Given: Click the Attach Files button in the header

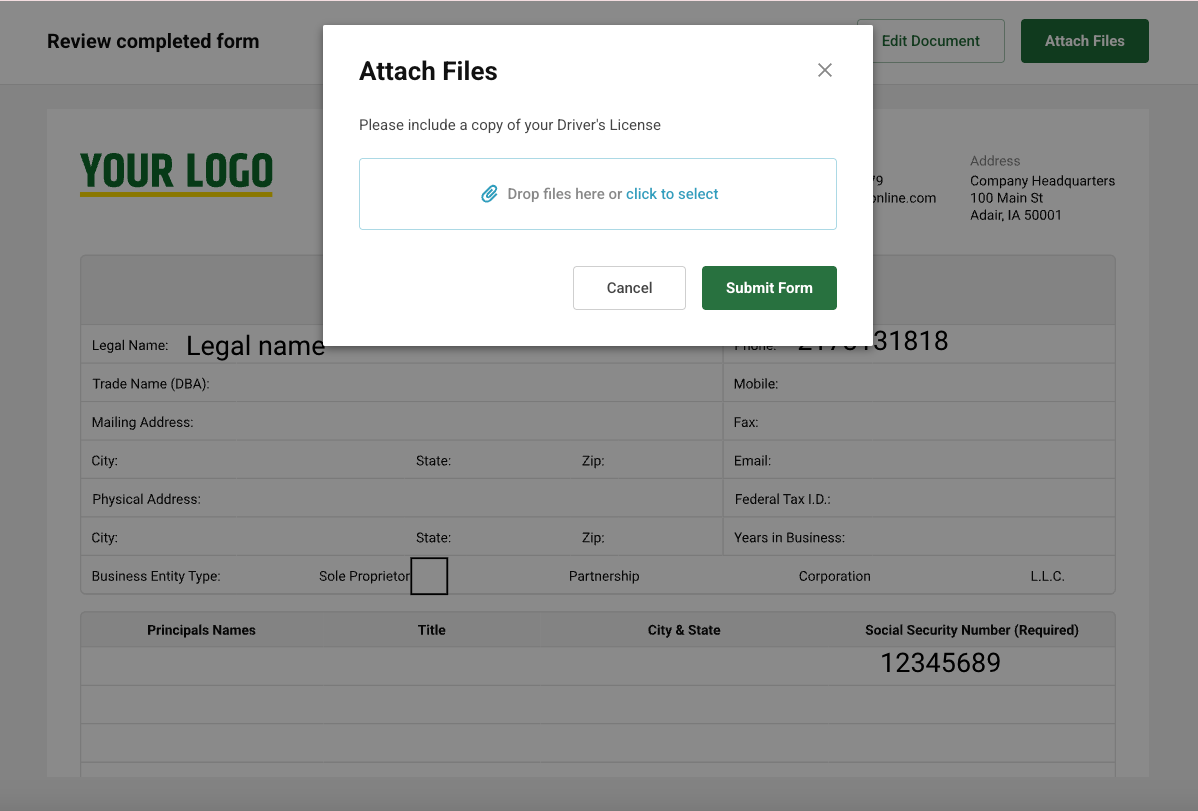Looking at the screenshot, I should click(x=1084, y=41).
